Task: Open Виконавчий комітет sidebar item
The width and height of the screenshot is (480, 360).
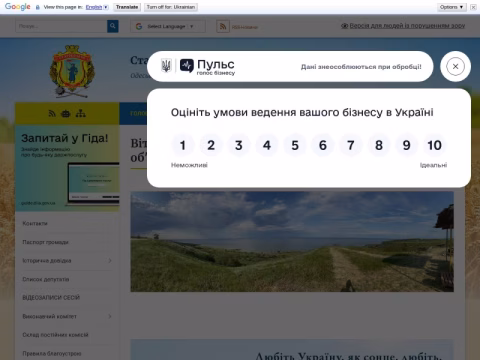Action: pyautogui.click(x=49, y=316)
